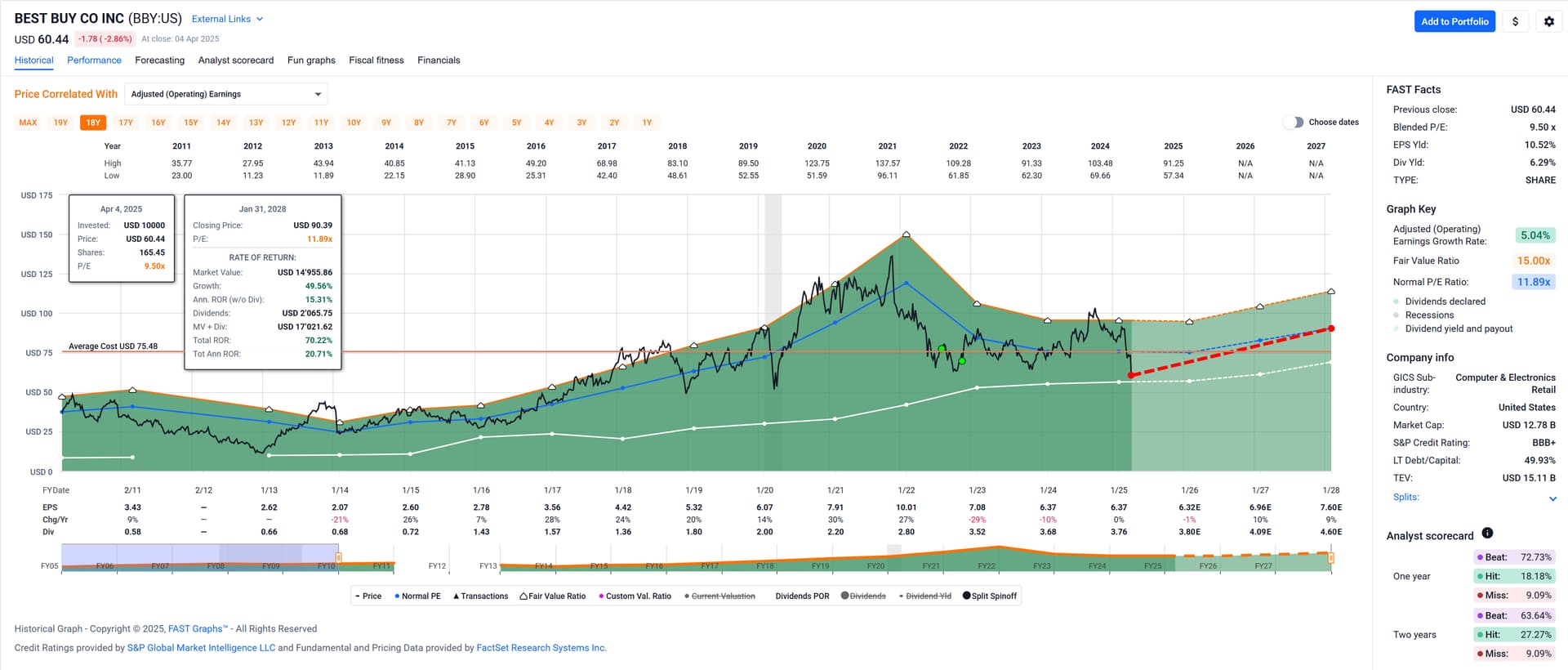The width and height of the screenshot is (1568, 670).
Task: Open S&P Global Market Intelligence LLC link
Action: 201,648
